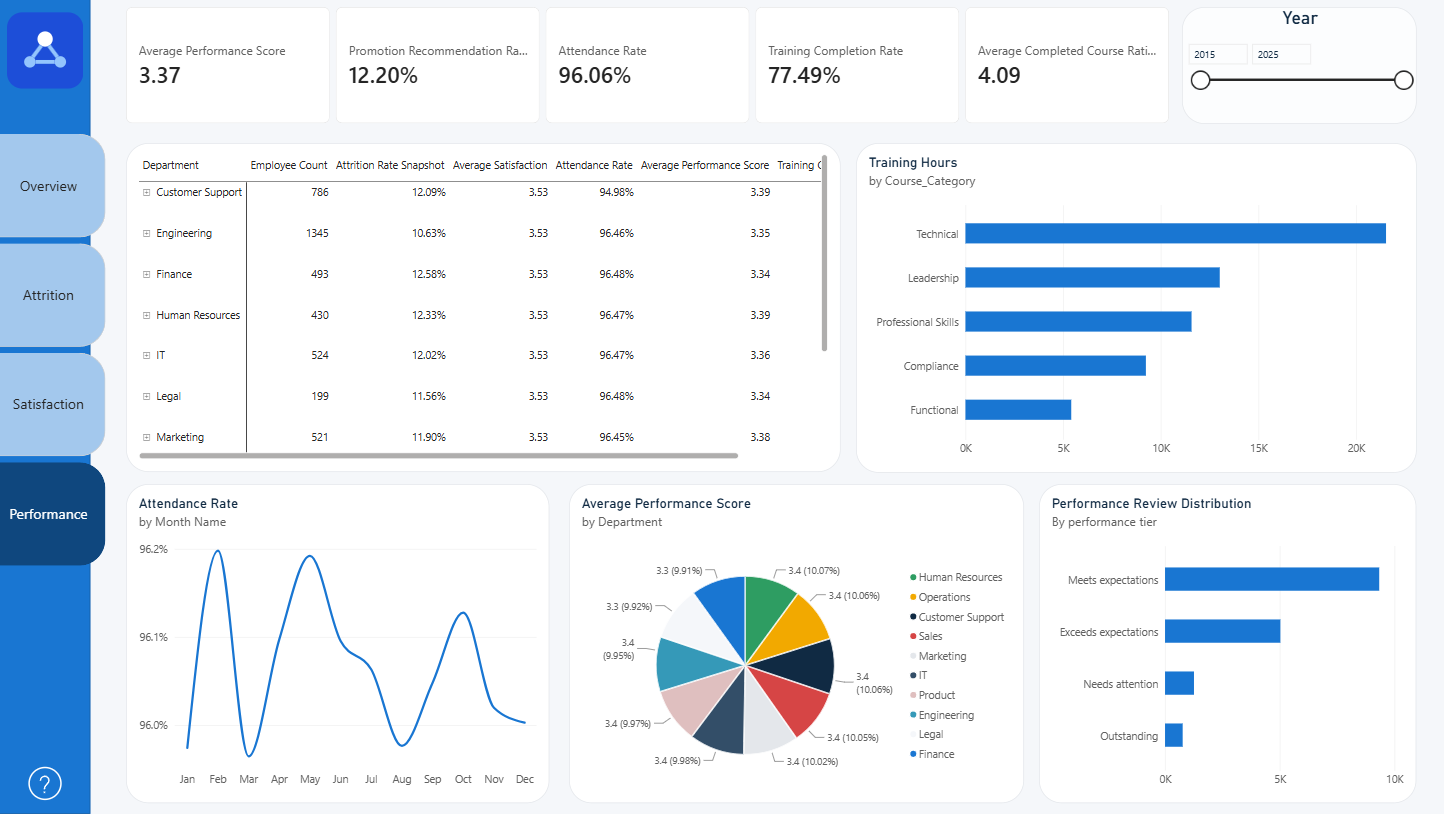Select Human Resources green legend swatch
Image resolution: width=1444 pixels, height=814 pixels.
click(913, 577)
